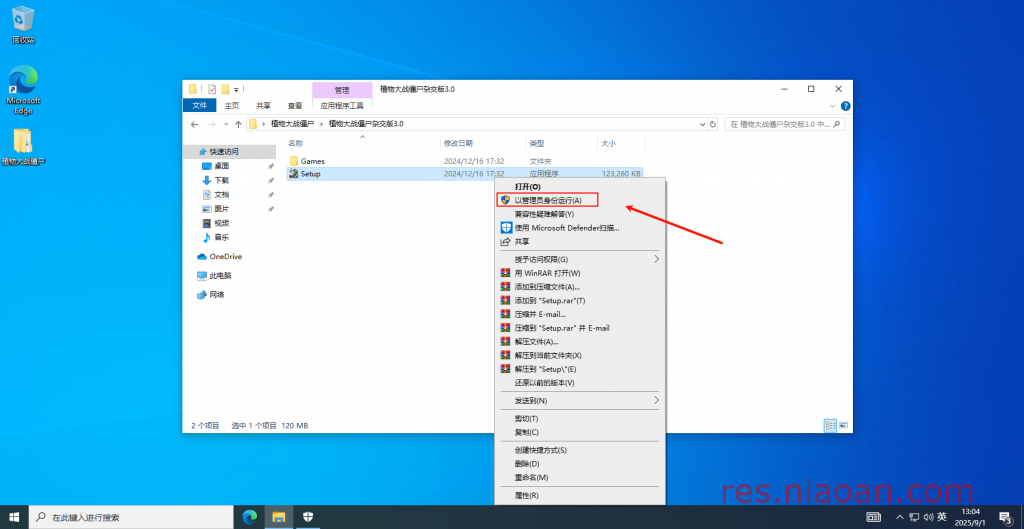The image size is (1024, 529).
Task: Select 添加到 "Setup.rar" menu entry
Action: point(580,300)
